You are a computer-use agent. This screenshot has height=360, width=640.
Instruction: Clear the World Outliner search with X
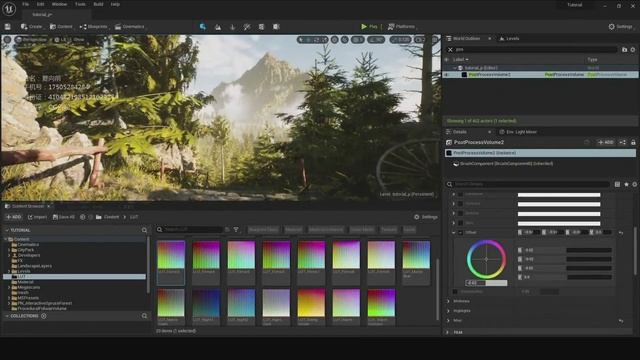[x=450, y=49]
